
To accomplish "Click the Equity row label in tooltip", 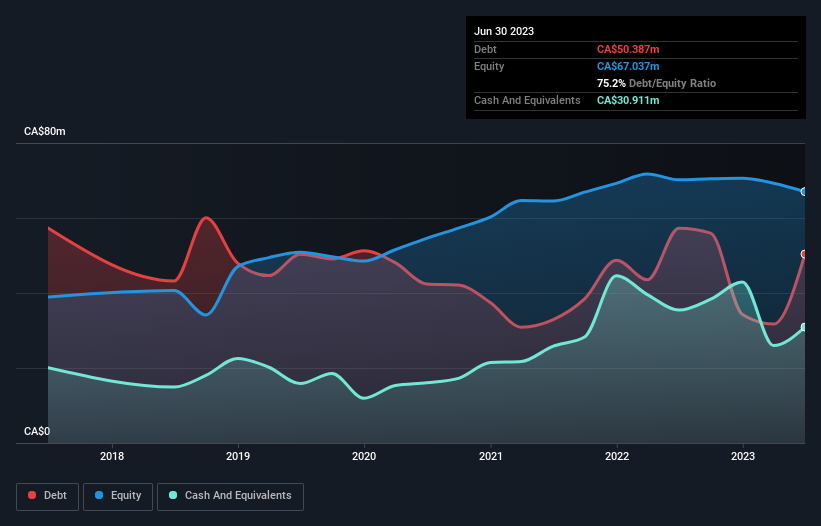I will [x=489, y=66].
